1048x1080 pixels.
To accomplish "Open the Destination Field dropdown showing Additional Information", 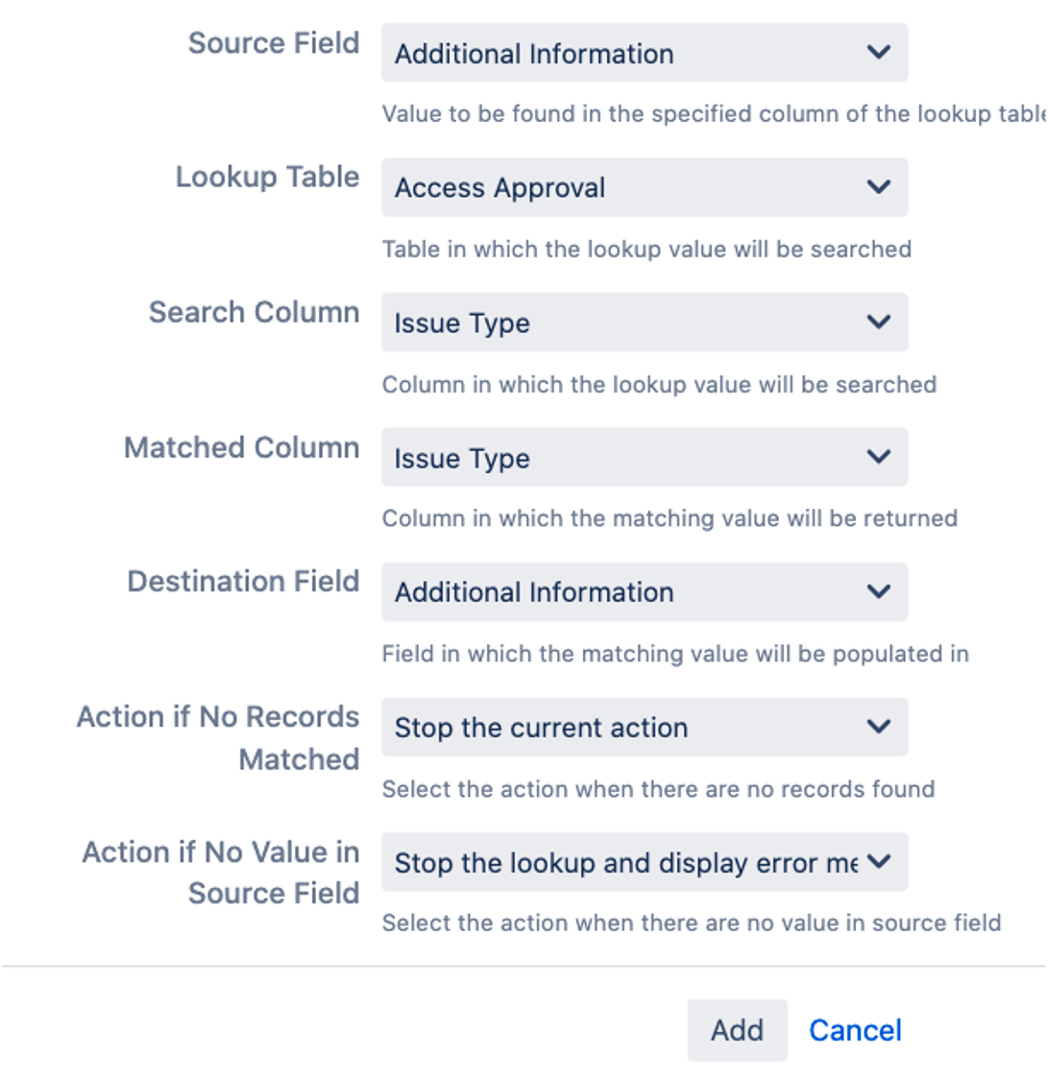I will point(620,592).
